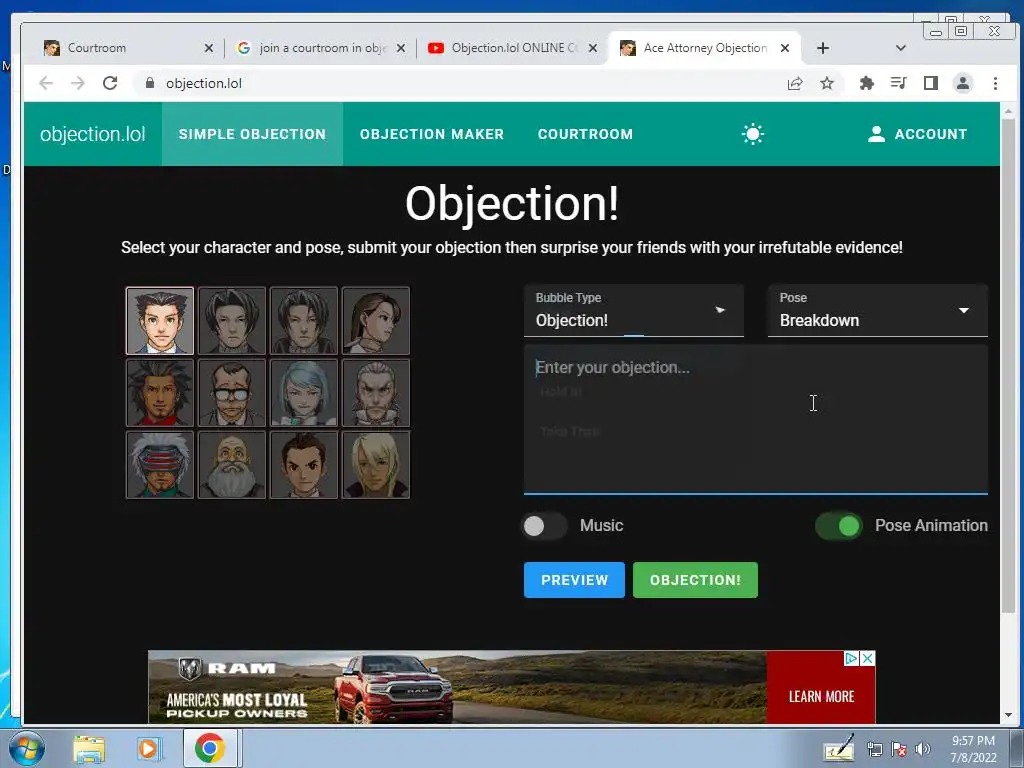The image size is (1024, 768).
Task: Open the Windows Start button
Action: click(27, 748)
